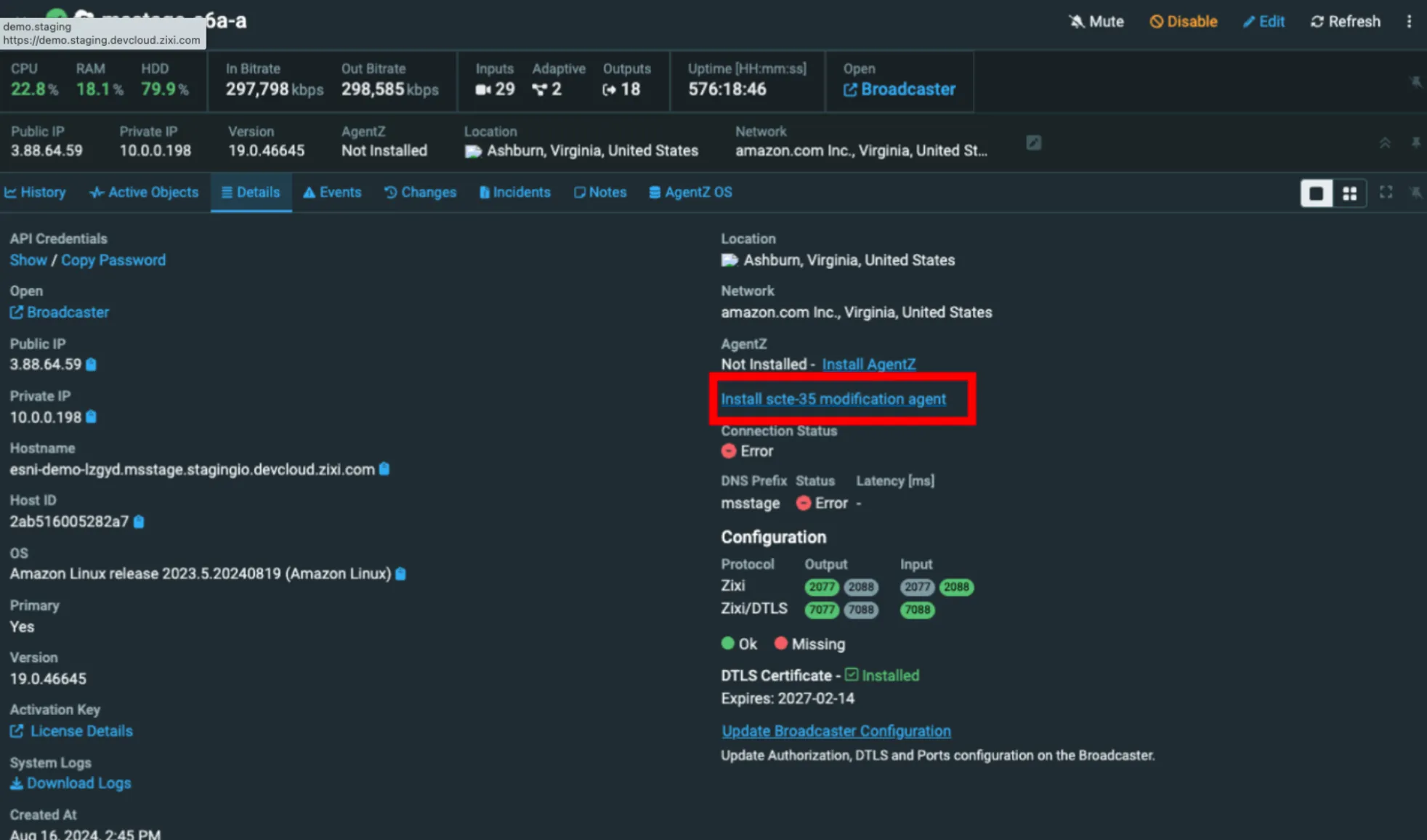
Task: Click Install AgentZ link
Action: [x=869, y=364]
